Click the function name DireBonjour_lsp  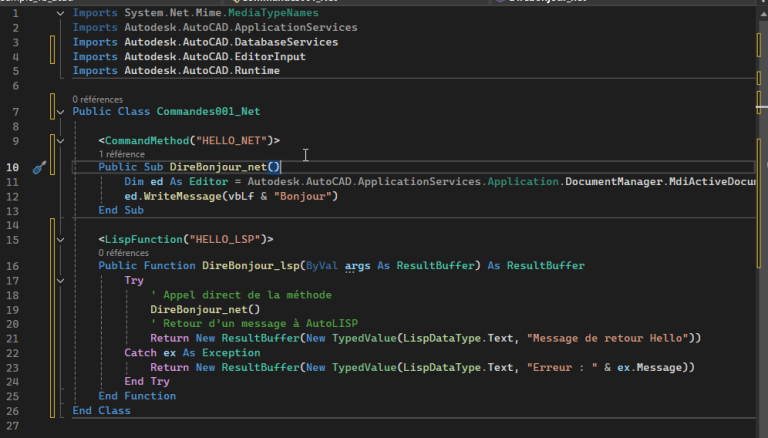(251, 266)
